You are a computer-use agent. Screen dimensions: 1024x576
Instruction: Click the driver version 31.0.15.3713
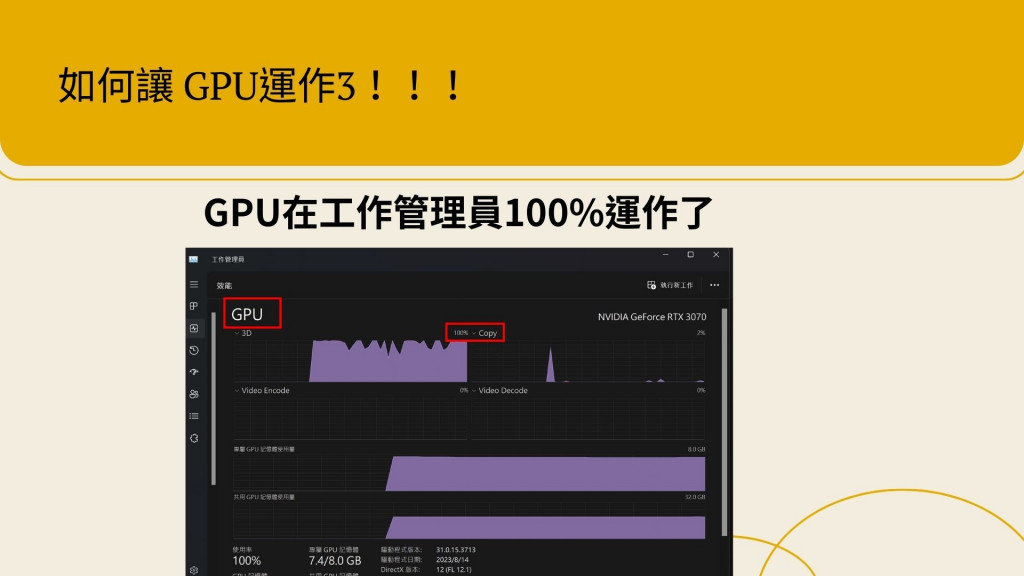456,550
